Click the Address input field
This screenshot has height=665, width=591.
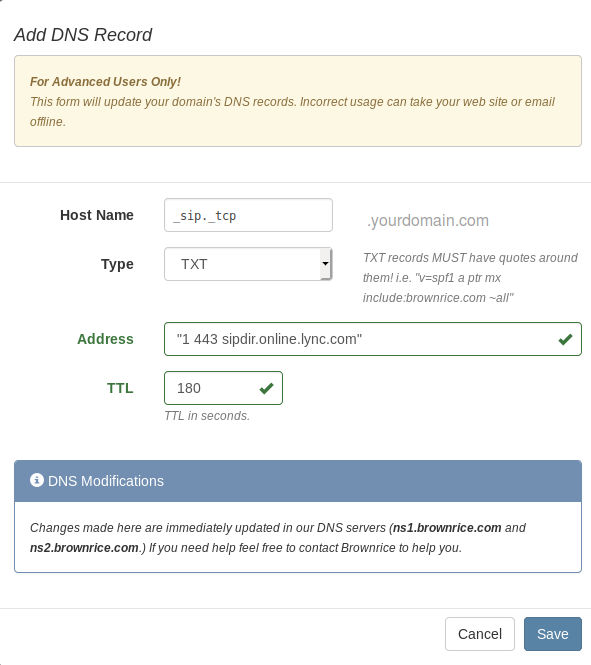pyautogui.click(x=373, y=339)
